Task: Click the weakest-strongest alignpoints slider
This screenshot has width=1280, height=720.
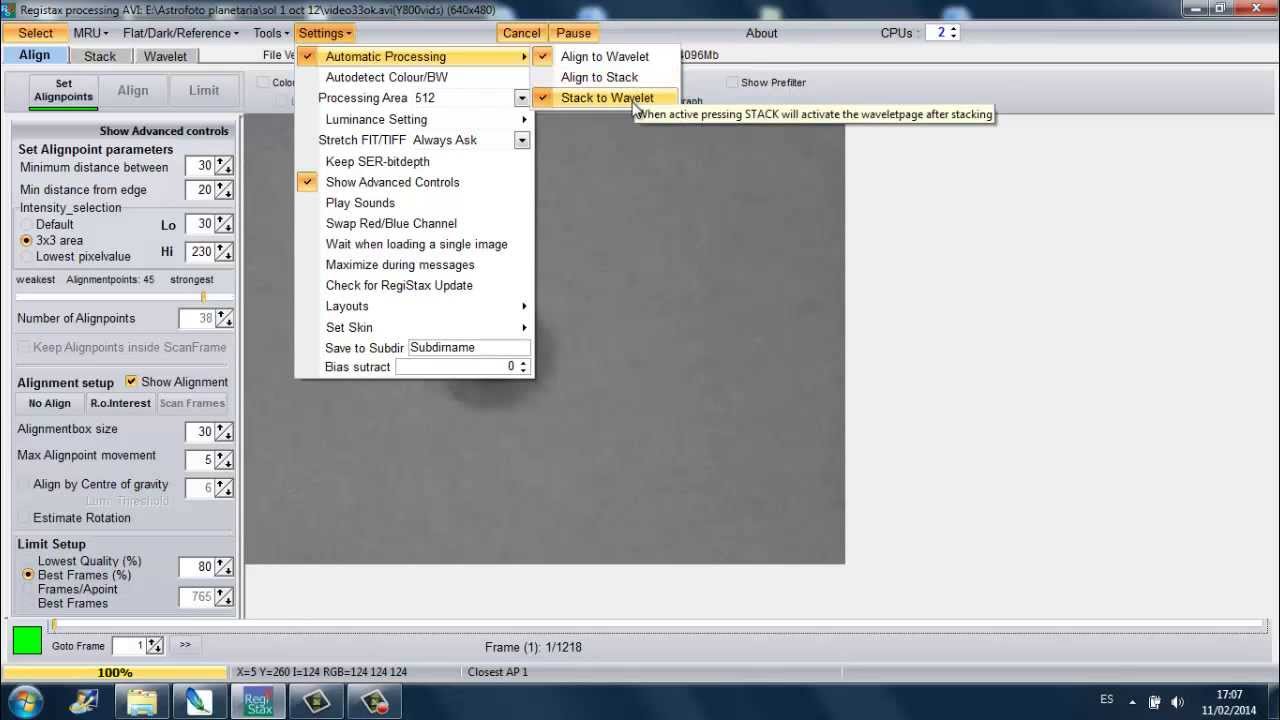Action: click(x=124, y=297)
